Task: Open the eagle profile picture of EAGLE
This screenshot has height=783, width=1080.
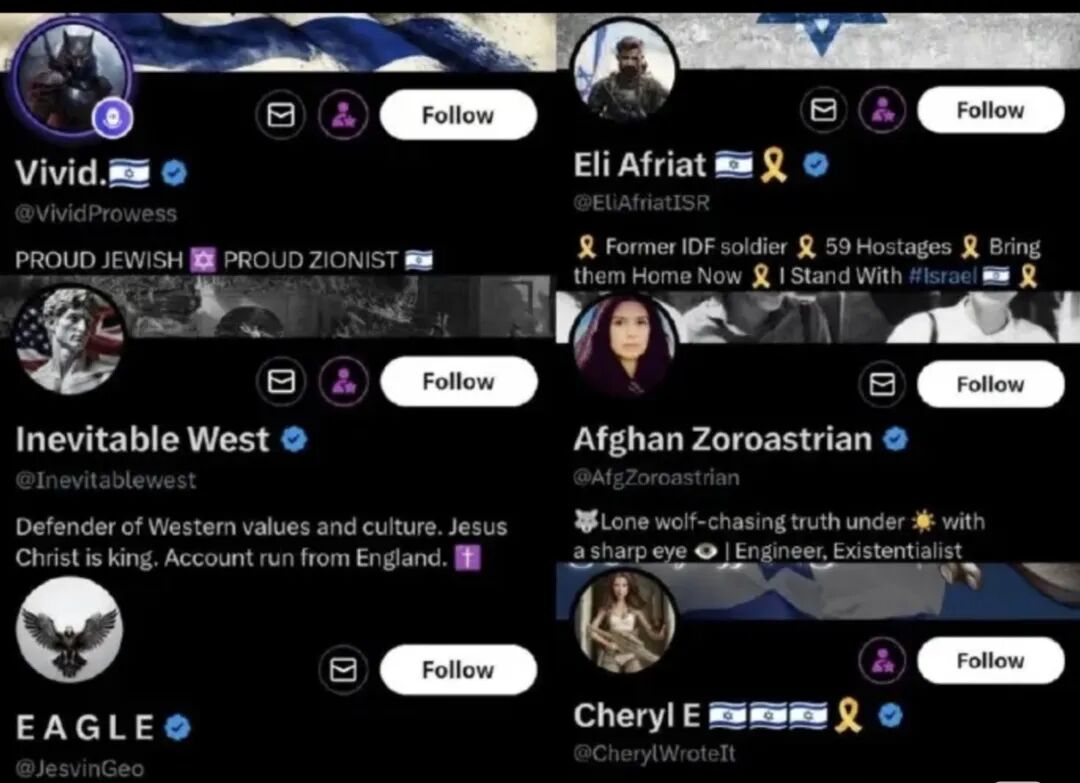Action: click(69, 629)
